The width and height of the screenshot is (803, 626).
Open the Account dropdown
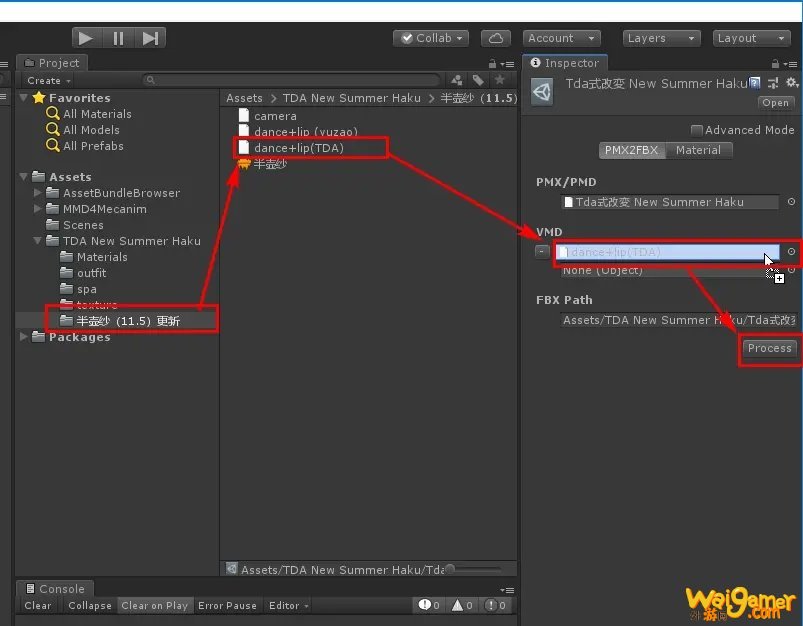[561, 38]
